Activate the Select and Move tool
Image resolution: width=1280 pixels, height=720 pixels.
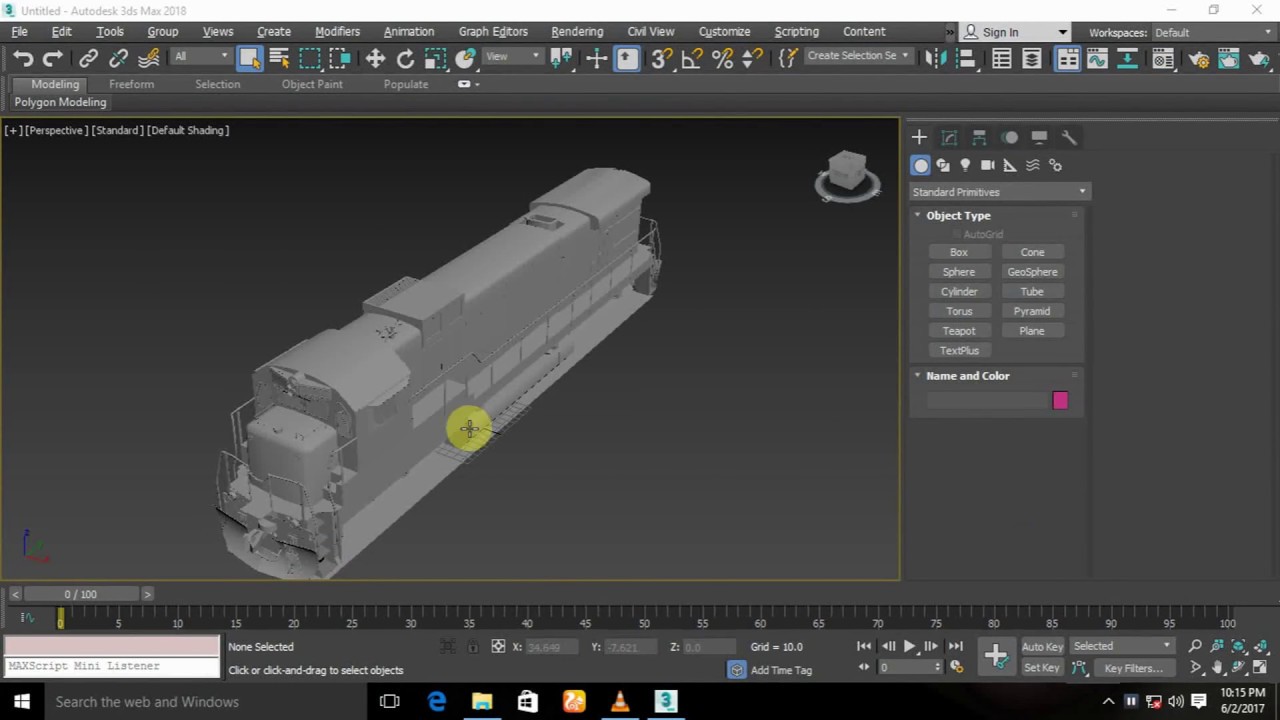pos(375,59)
